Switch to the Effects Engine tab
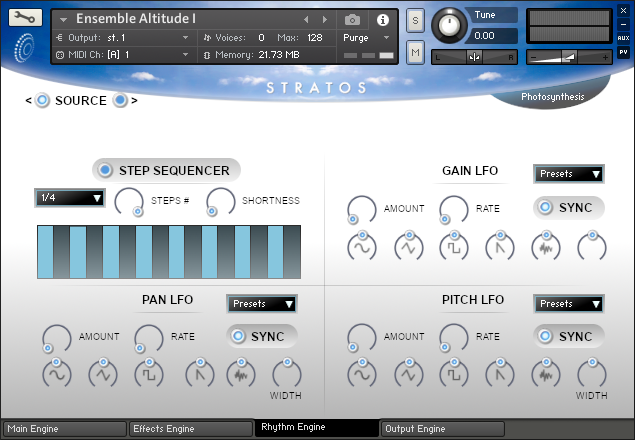 coord(191,429)
